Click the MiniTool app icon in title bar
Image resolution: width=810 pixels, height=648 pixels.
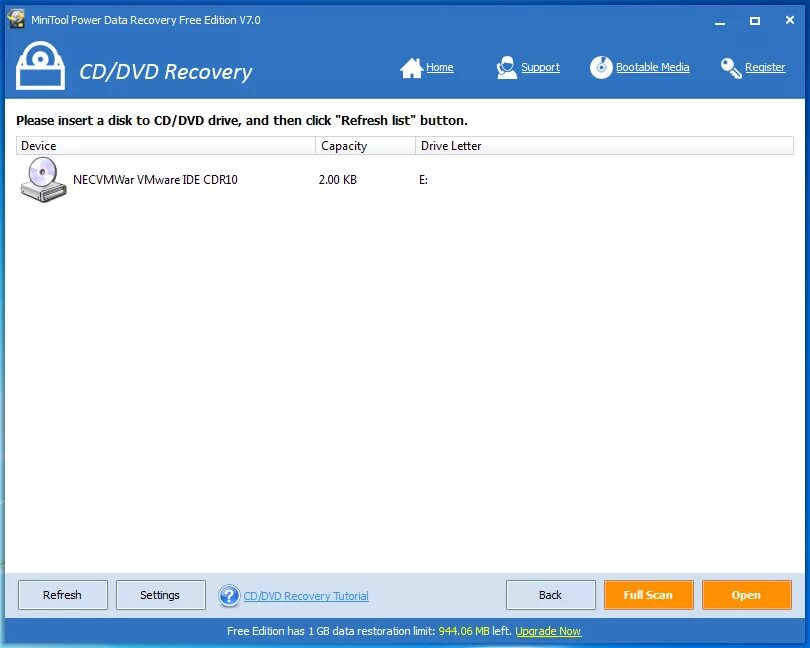pyautogui.click(x=16, y=20)
